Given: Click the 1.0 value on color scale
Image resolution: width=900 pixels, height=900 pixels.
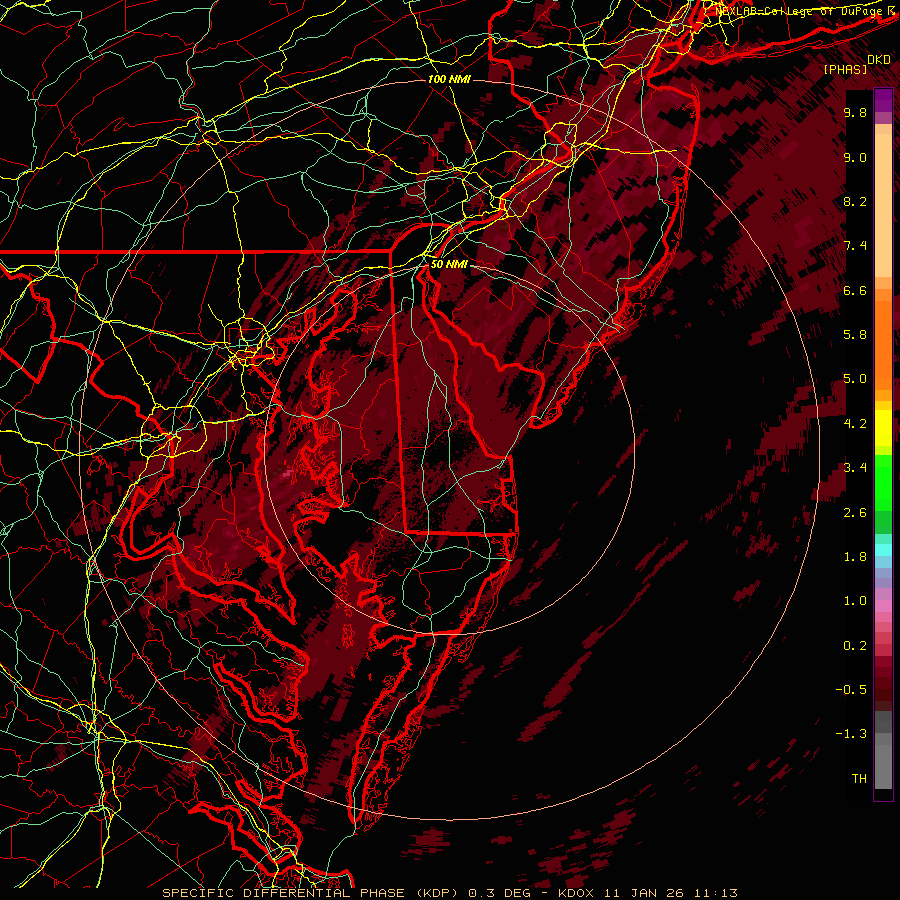Looking at the screenshot, I should pyautogui.click(x=855, y=601).
